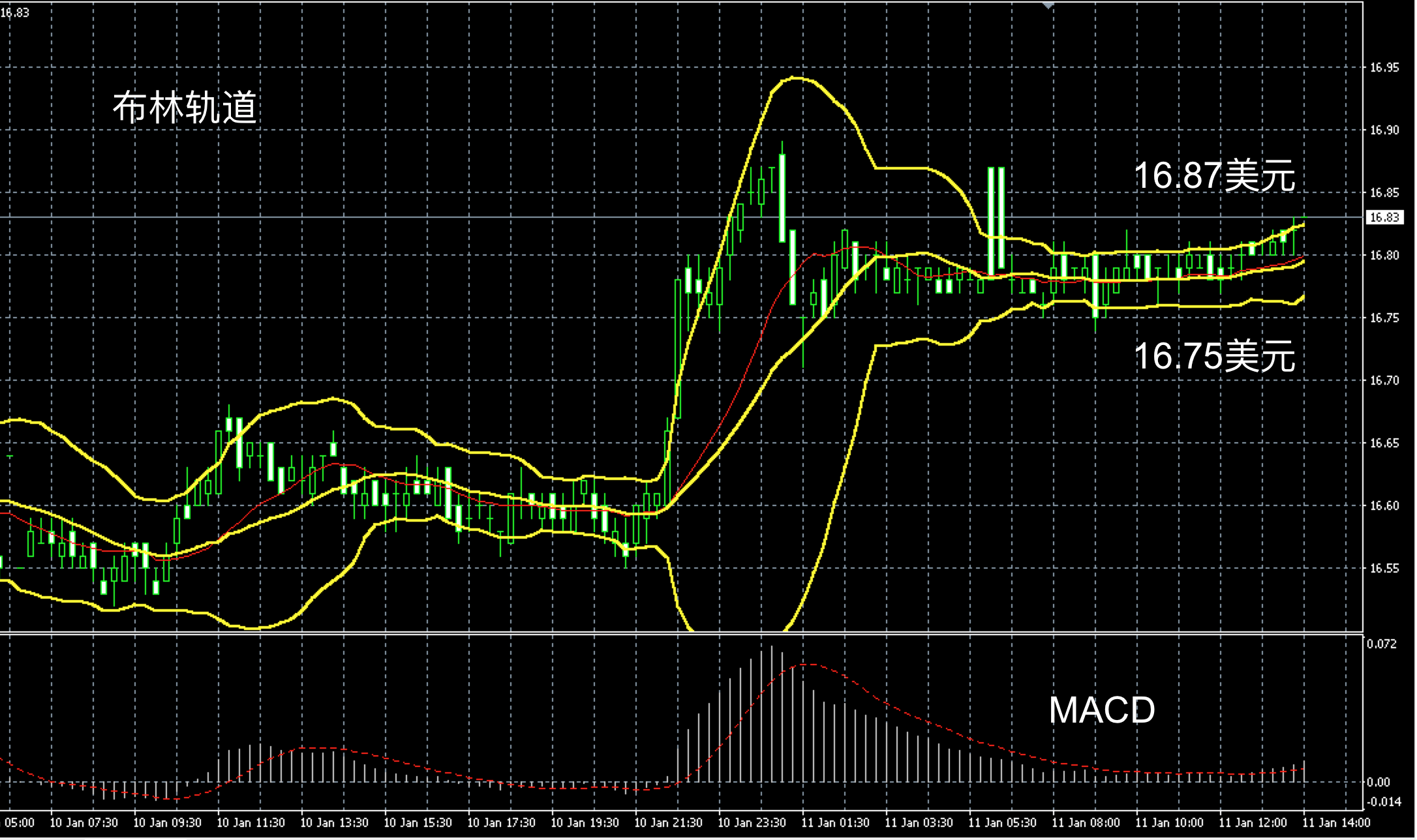Click the 11 Jan 14:00 time label

pos(1336,823)
